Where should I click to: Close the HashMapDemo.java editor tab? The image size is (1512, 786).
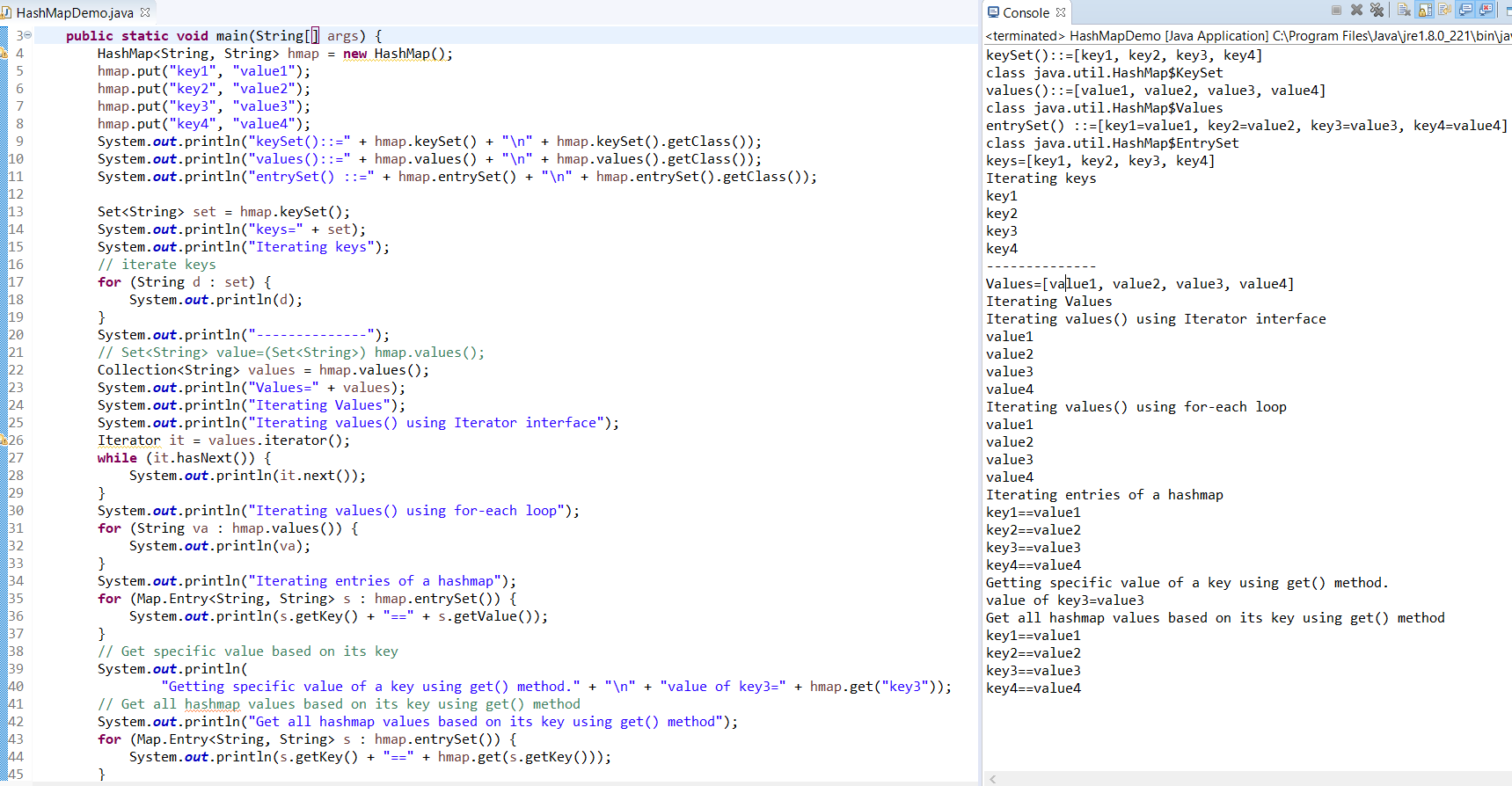(x=145, y=12)
